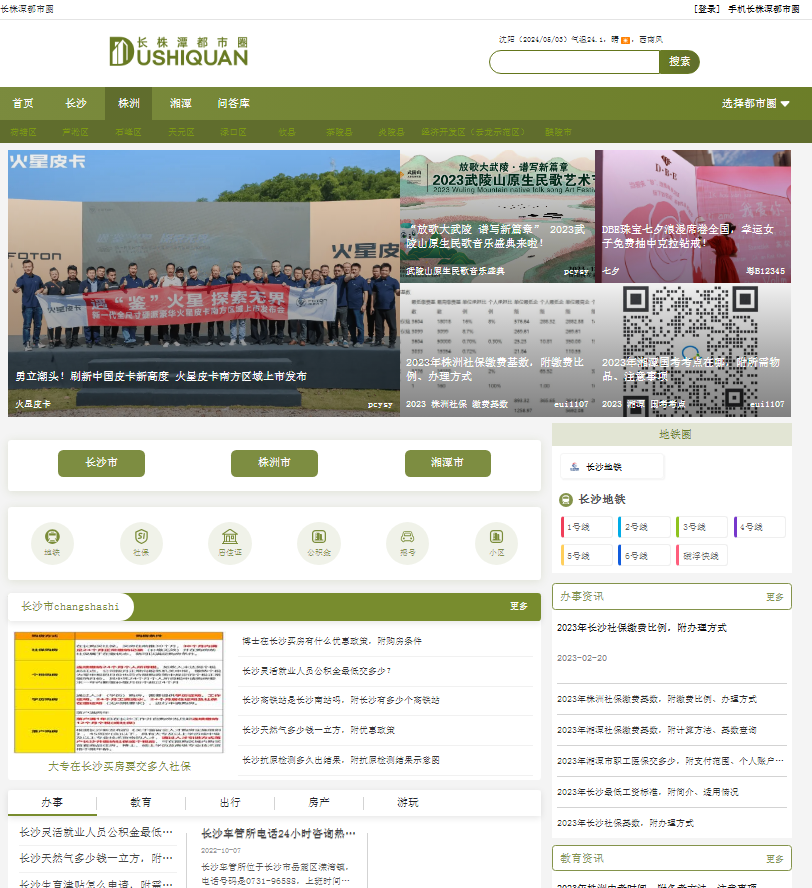Select the 经济开发区(云龙示范区) link
This screenshot has height=888, width=812.
[473, 132]
